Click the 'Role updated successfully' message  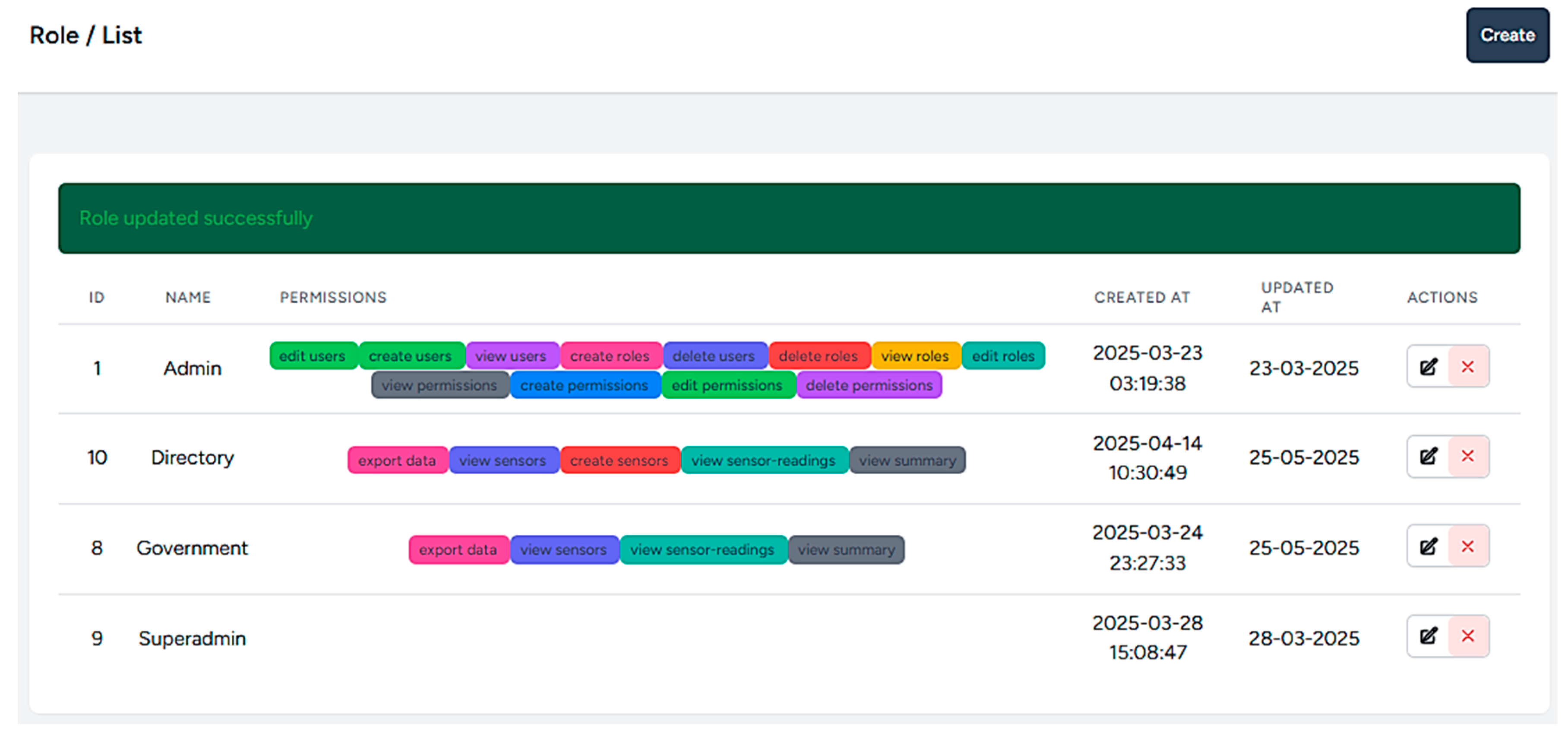tap(196, 218)
